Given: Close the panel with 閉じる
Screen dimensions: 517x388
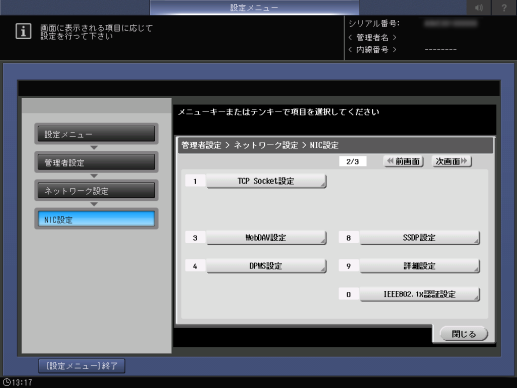Looking at the screenshot, I should [464, 334].
